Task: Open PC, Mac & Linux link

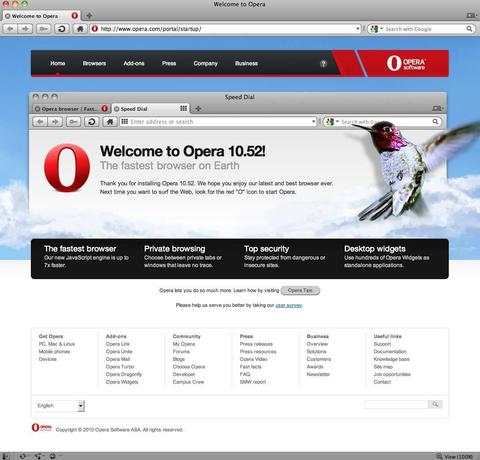Action: (x=57, y=344)
